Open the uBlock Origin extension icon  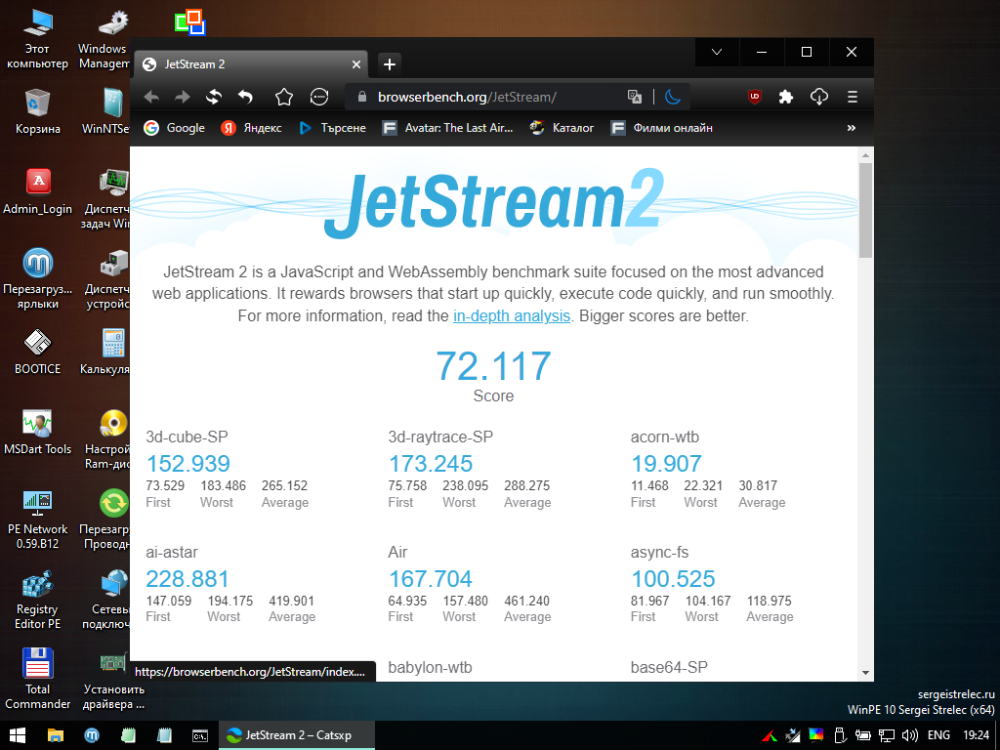click(754, 97)
